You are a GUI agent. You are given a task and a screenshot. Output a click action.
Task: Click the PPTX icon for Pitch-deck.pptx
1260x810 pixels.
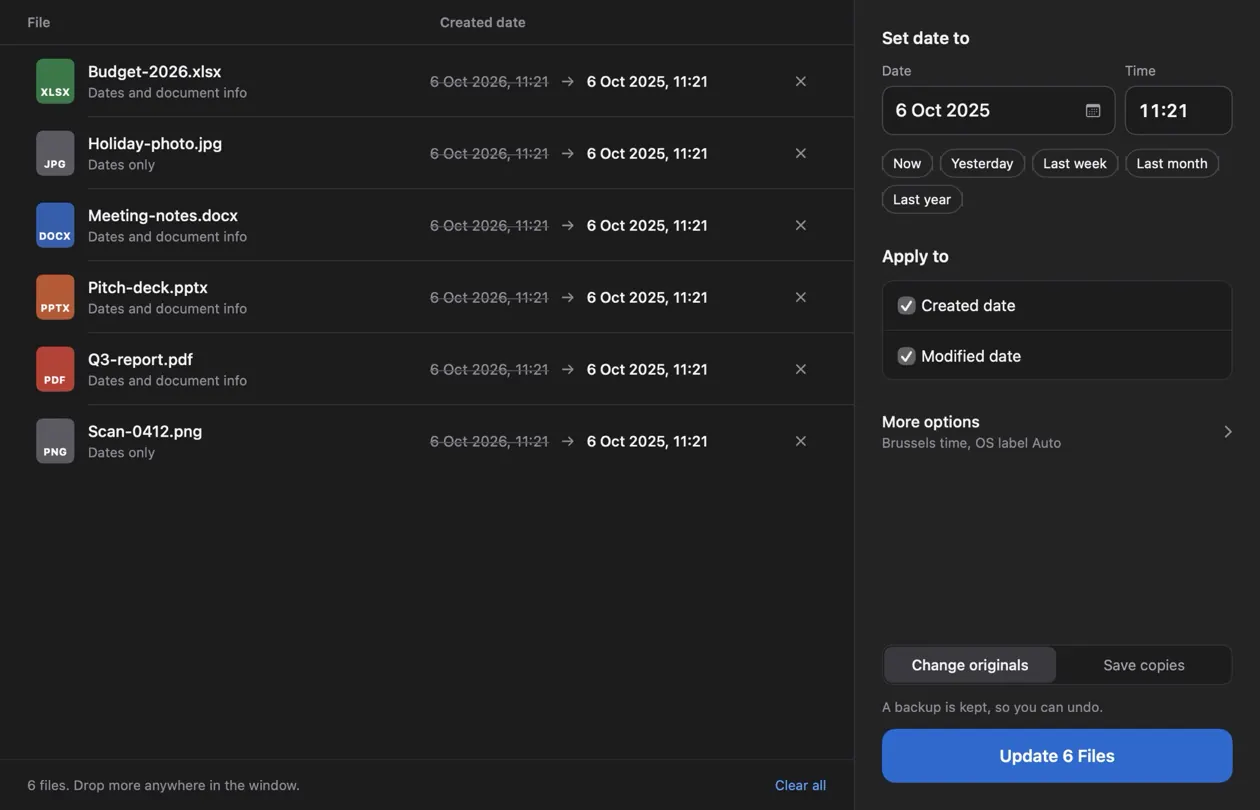click(x=55, y=297)
